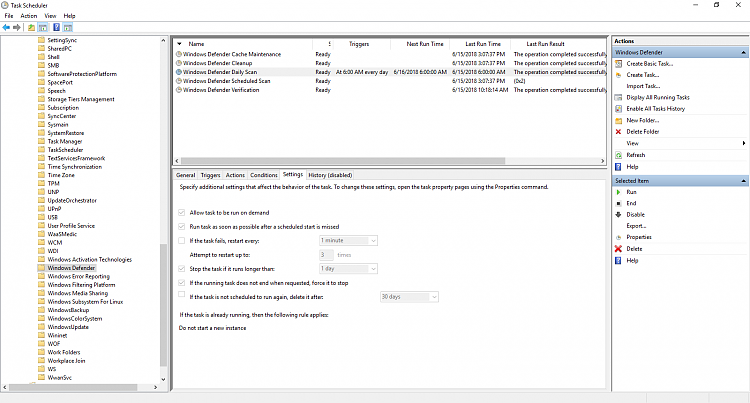Viewport: 750px width, 403px height.
Task: Click Windows Defender Daily Scan clock icon
Action: (x=179, y=72)
